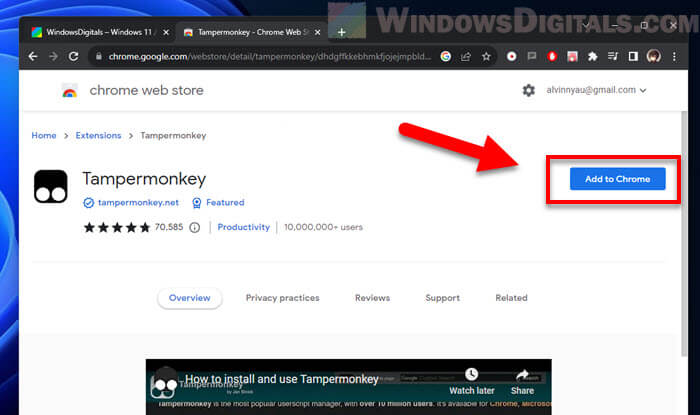Open the media control playlist icon
700x415 pixels.
(612, 56)
